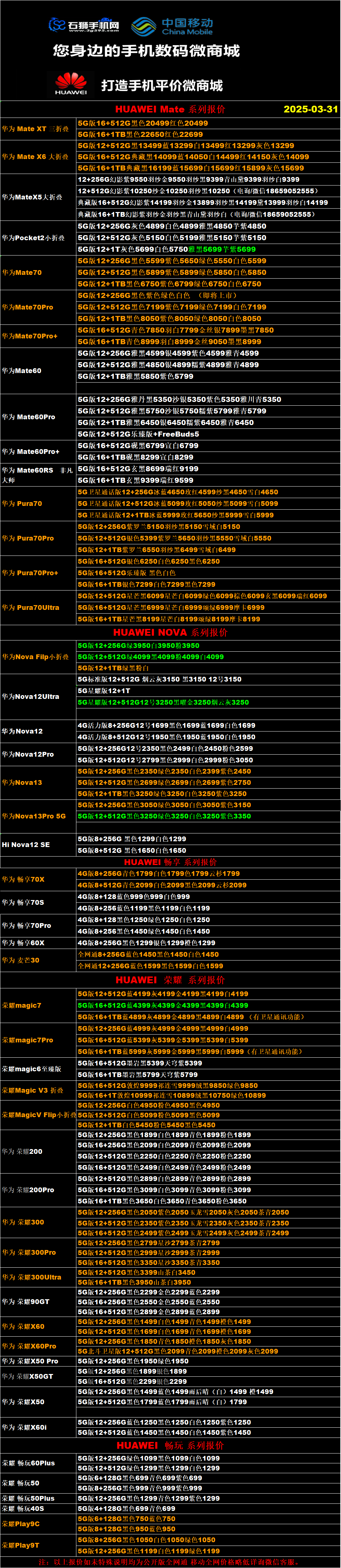This screenshot has width=341, height=1568.
Task: Click the '华为Nova12' model label
Action: pos(22,731)
